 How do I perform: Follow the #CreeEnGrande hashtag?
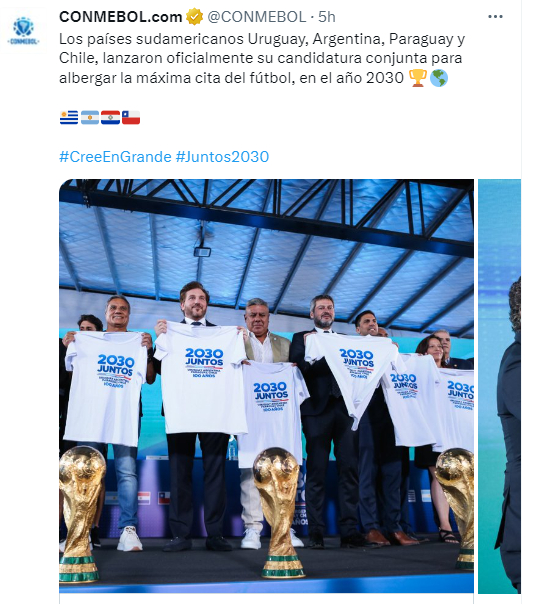click(115, 157)
